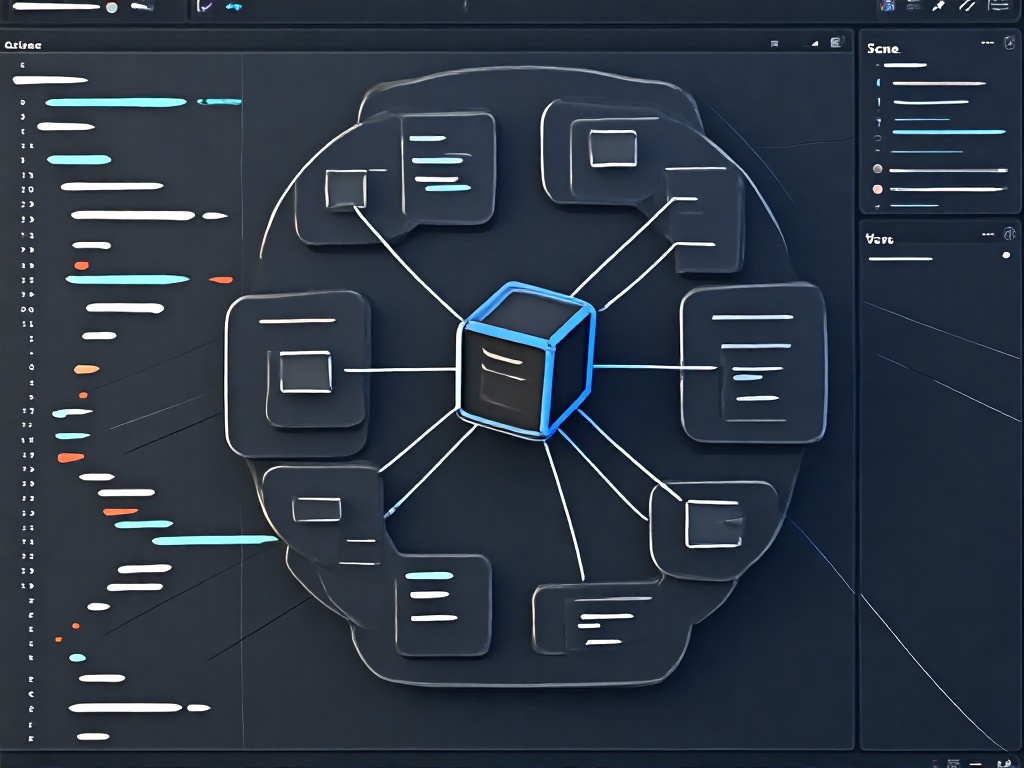Screen dimensions: 1024x768
Task: Click the pin icon in the Scne panel header
Action: [1009, 43]
